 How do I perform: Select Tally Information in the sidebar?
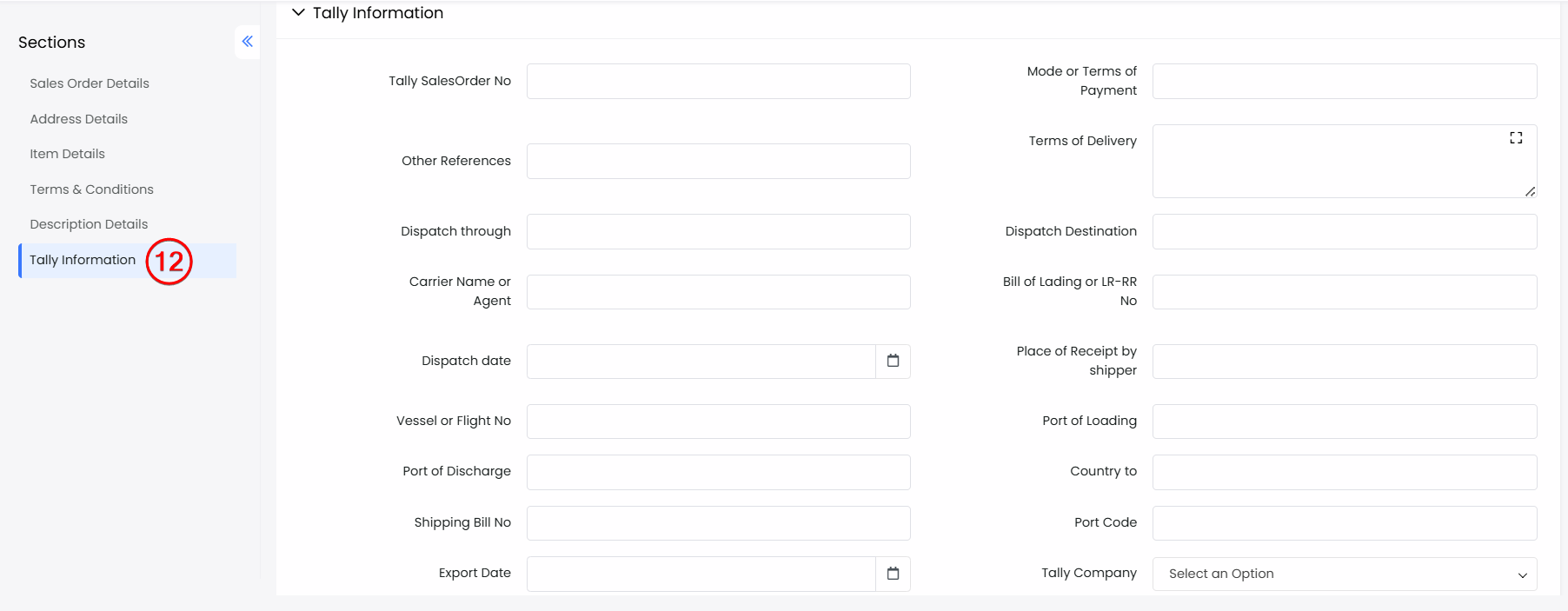pos(83,260)
